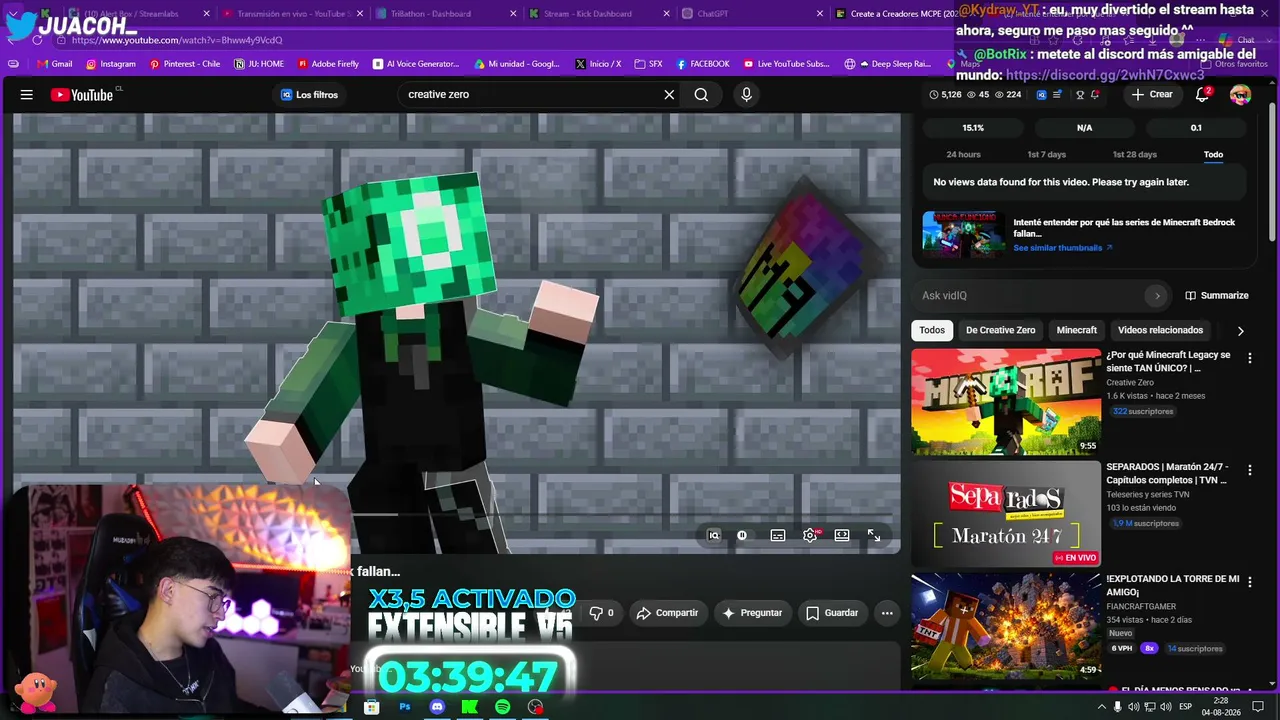Open the Adobe Firefly bookmark
Screen dimensions: 1280x720
pos(328,64)
